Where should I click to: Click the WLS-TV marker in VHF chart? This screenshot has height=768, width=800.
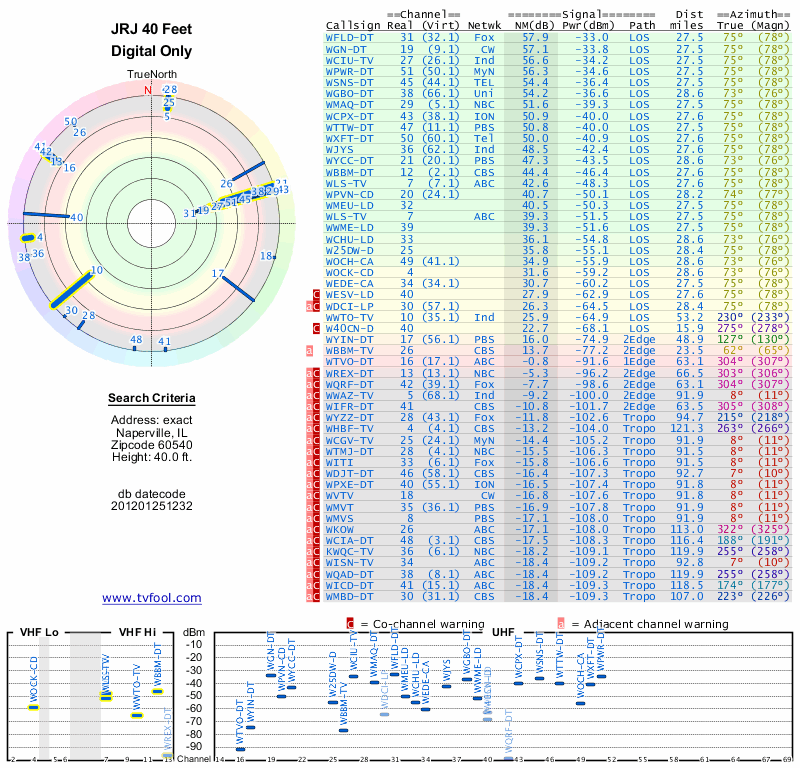(106, 696)
